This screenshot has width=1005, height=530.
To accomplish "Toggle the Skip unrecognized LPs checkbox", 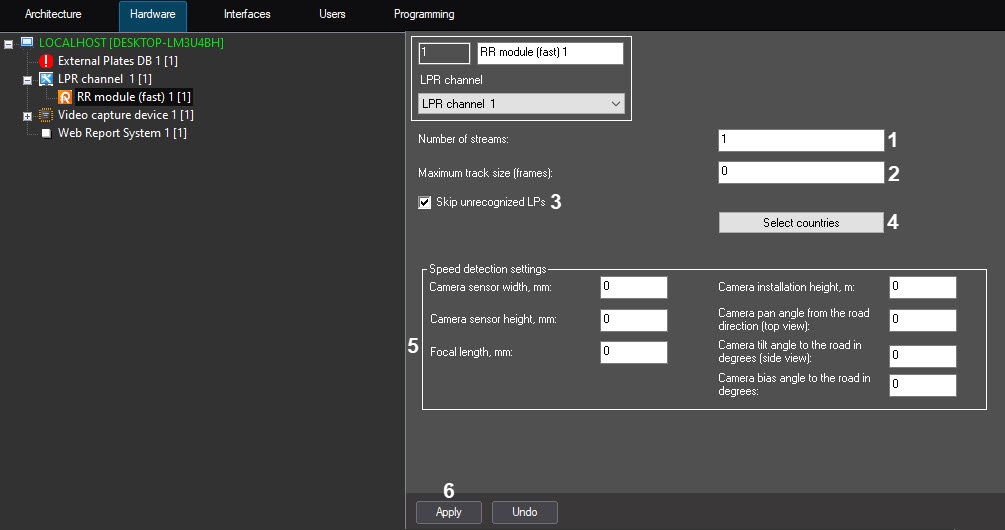I will tap(425, 202).
